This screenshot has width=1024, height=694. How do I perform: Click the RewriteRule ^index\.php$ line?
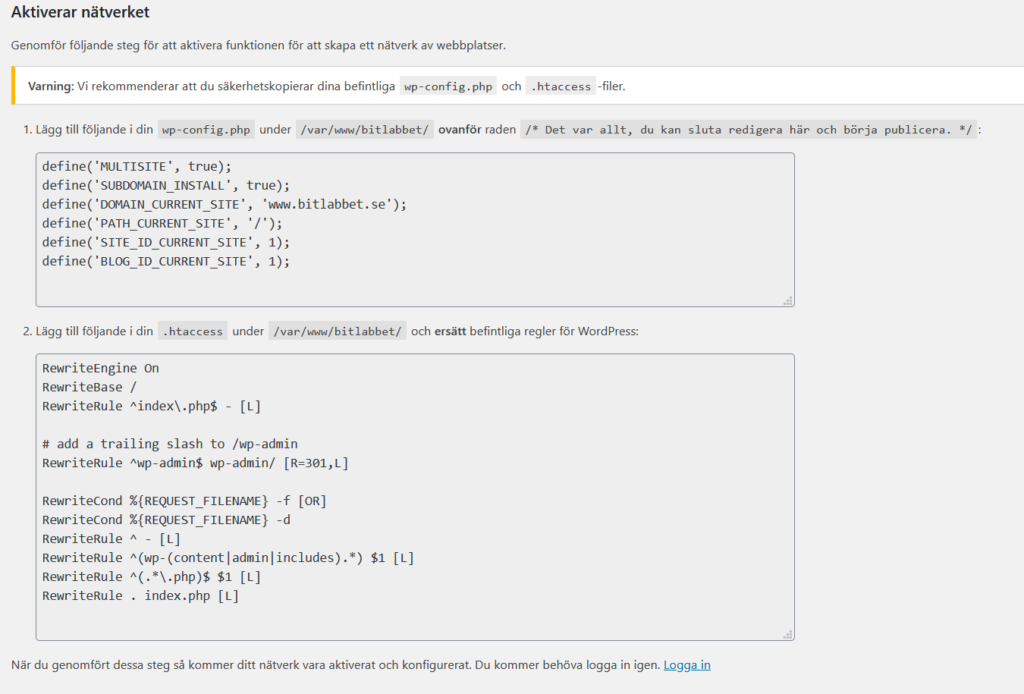tap(152, 406)
